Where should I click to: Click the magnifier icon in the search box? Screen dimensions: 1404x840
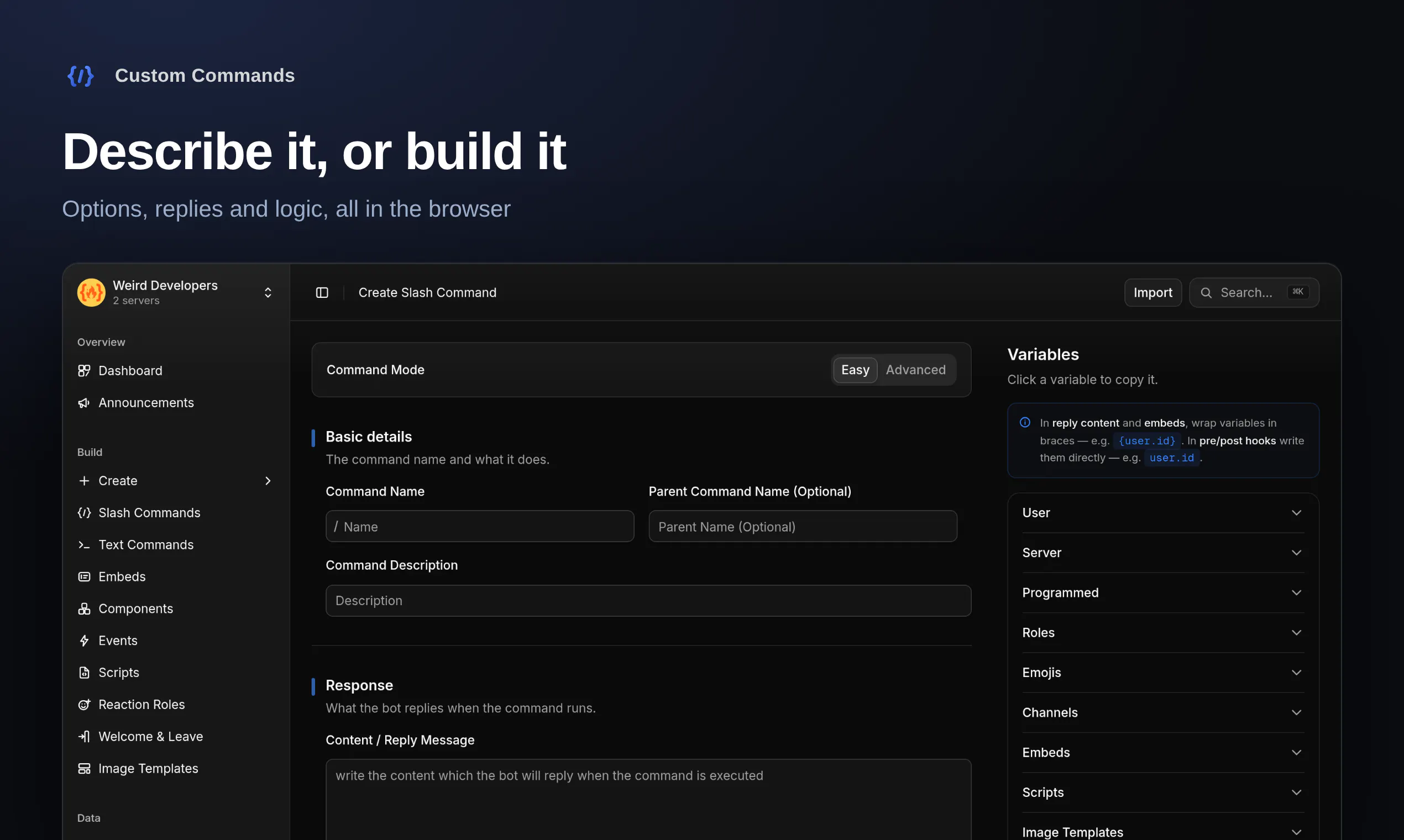1207,293
